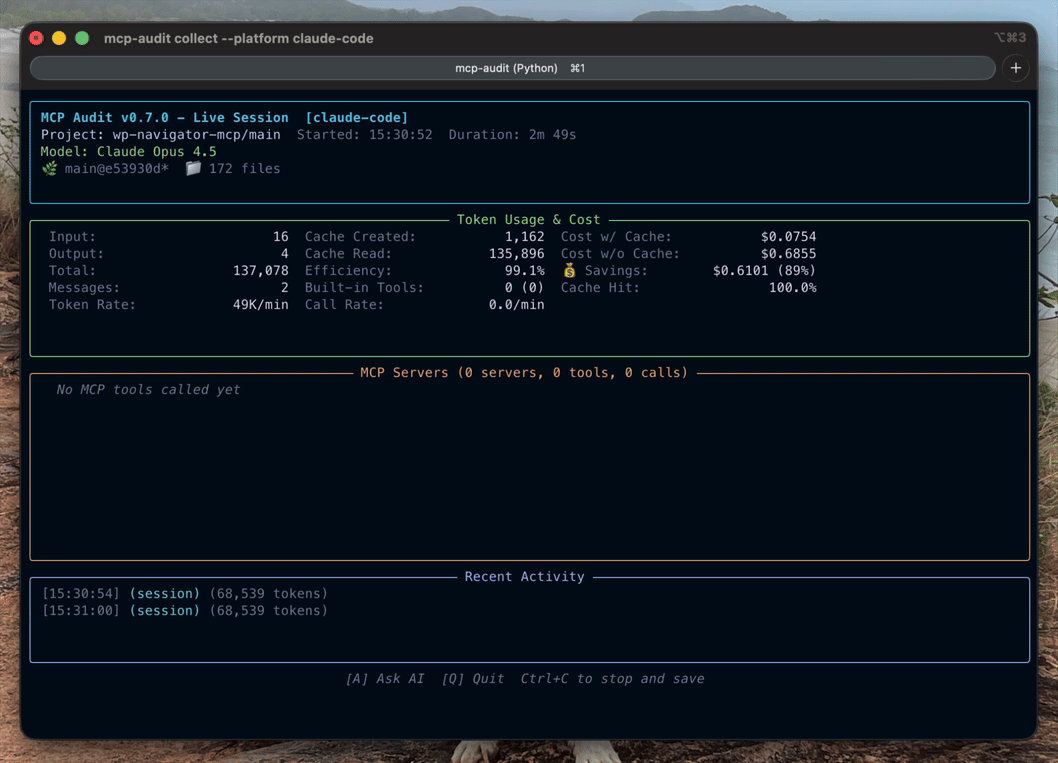1058x763 pixels.
Task: Click the Total value 137,078
Action: 260,271
